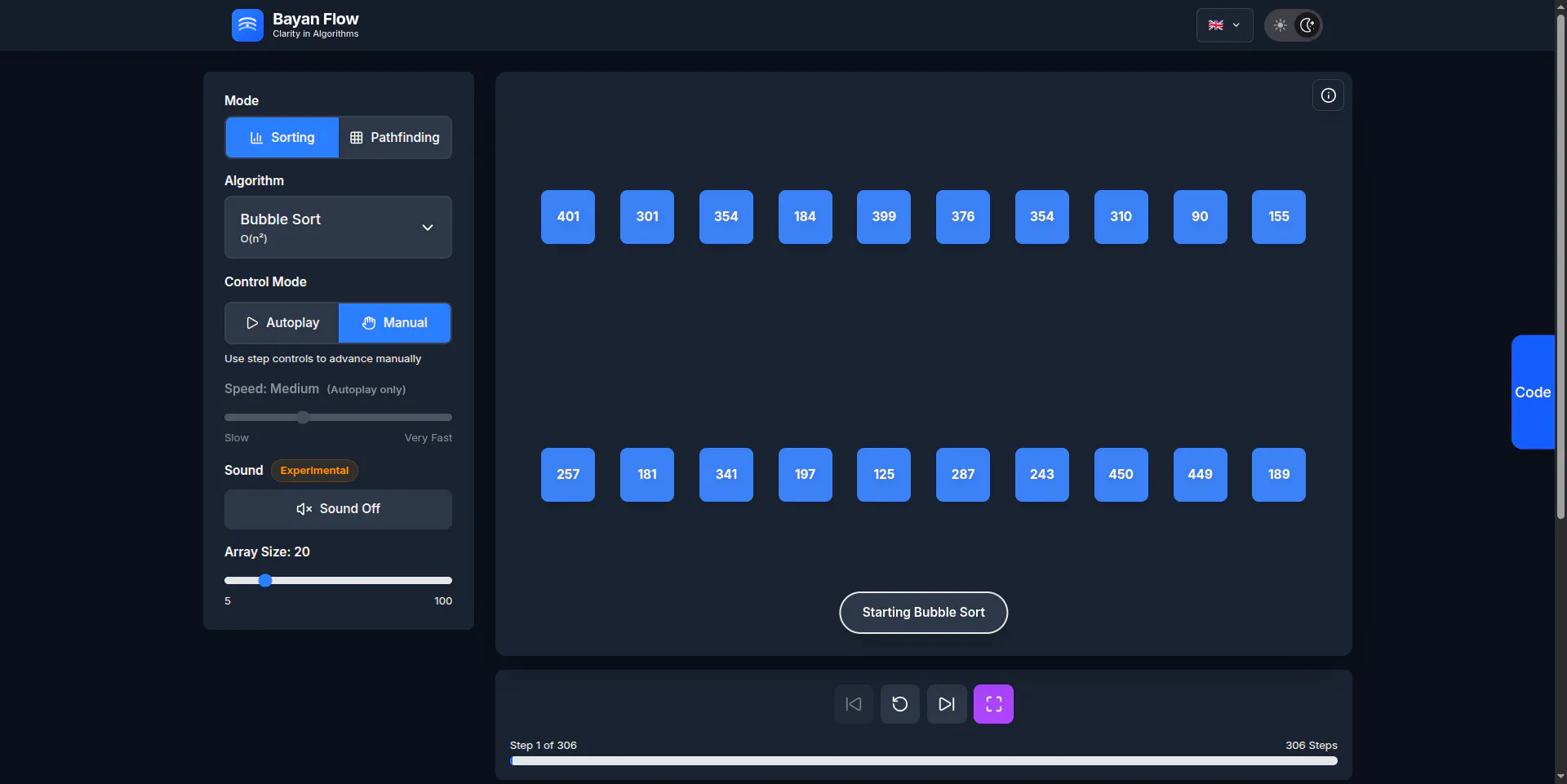The image size is (1567, 784).
Task: Click array element 376
Action: [963, 217]
